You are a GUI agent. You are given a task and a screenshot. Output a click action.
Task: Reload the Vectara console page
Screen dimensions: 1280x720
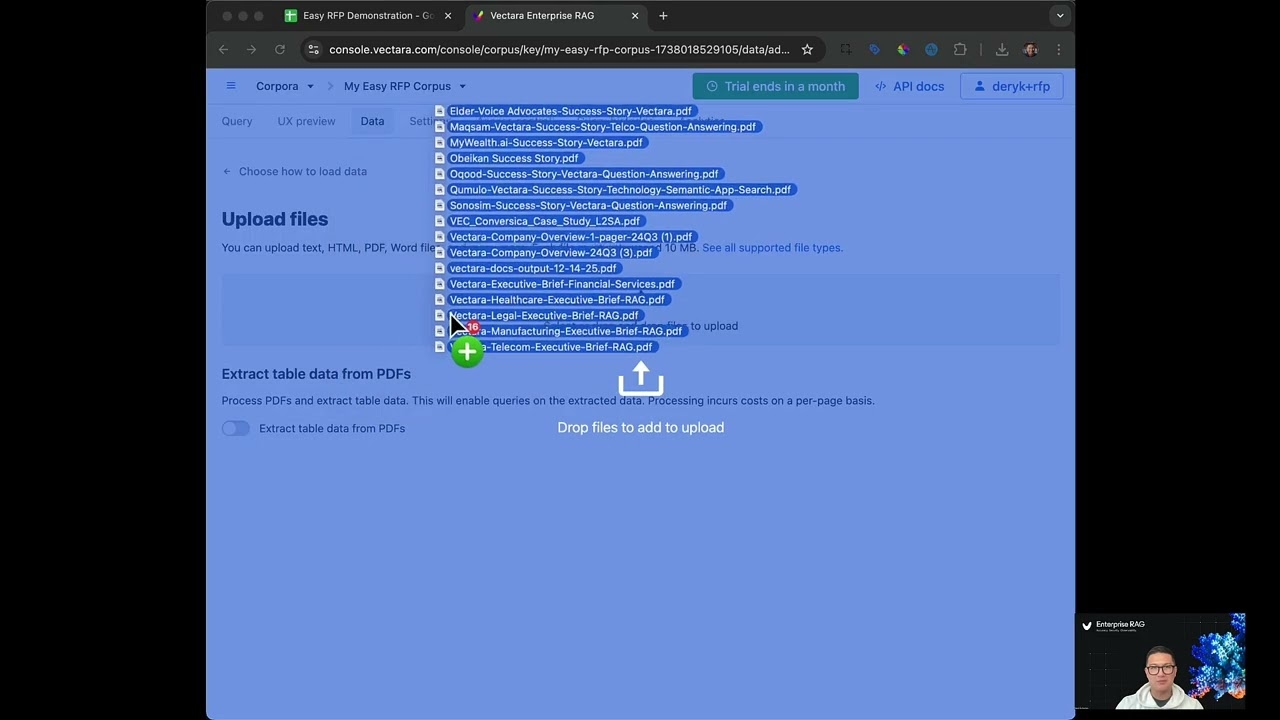tap(280, 49)
